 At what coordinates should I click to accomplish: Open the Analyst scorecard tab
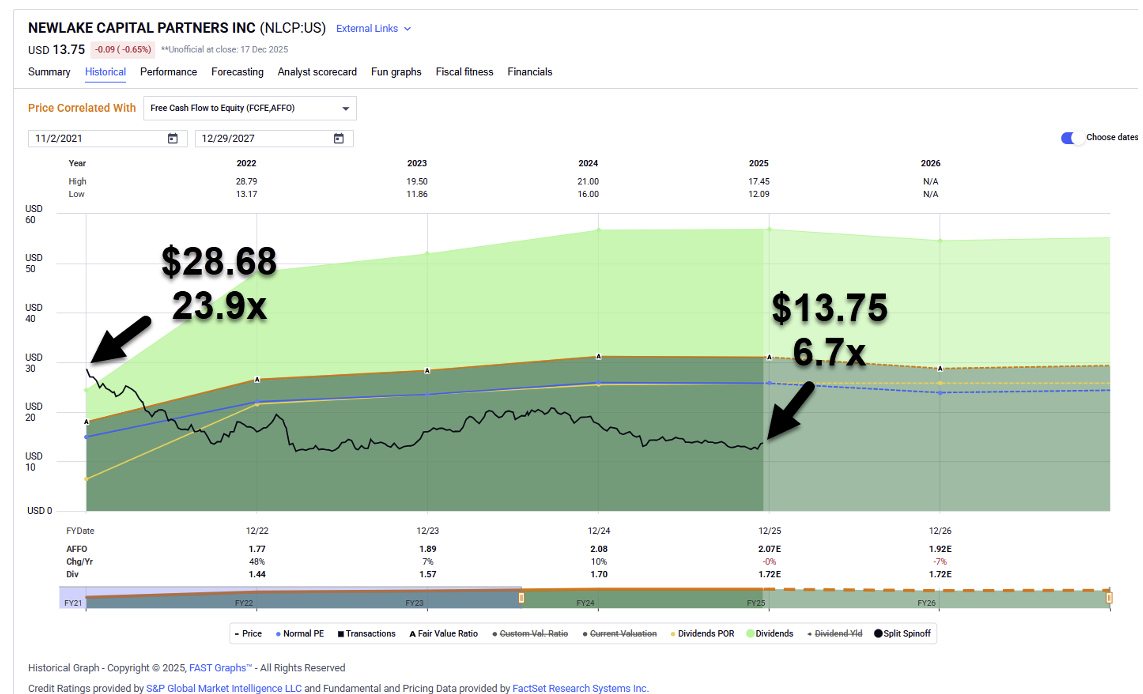click(317, 72)
